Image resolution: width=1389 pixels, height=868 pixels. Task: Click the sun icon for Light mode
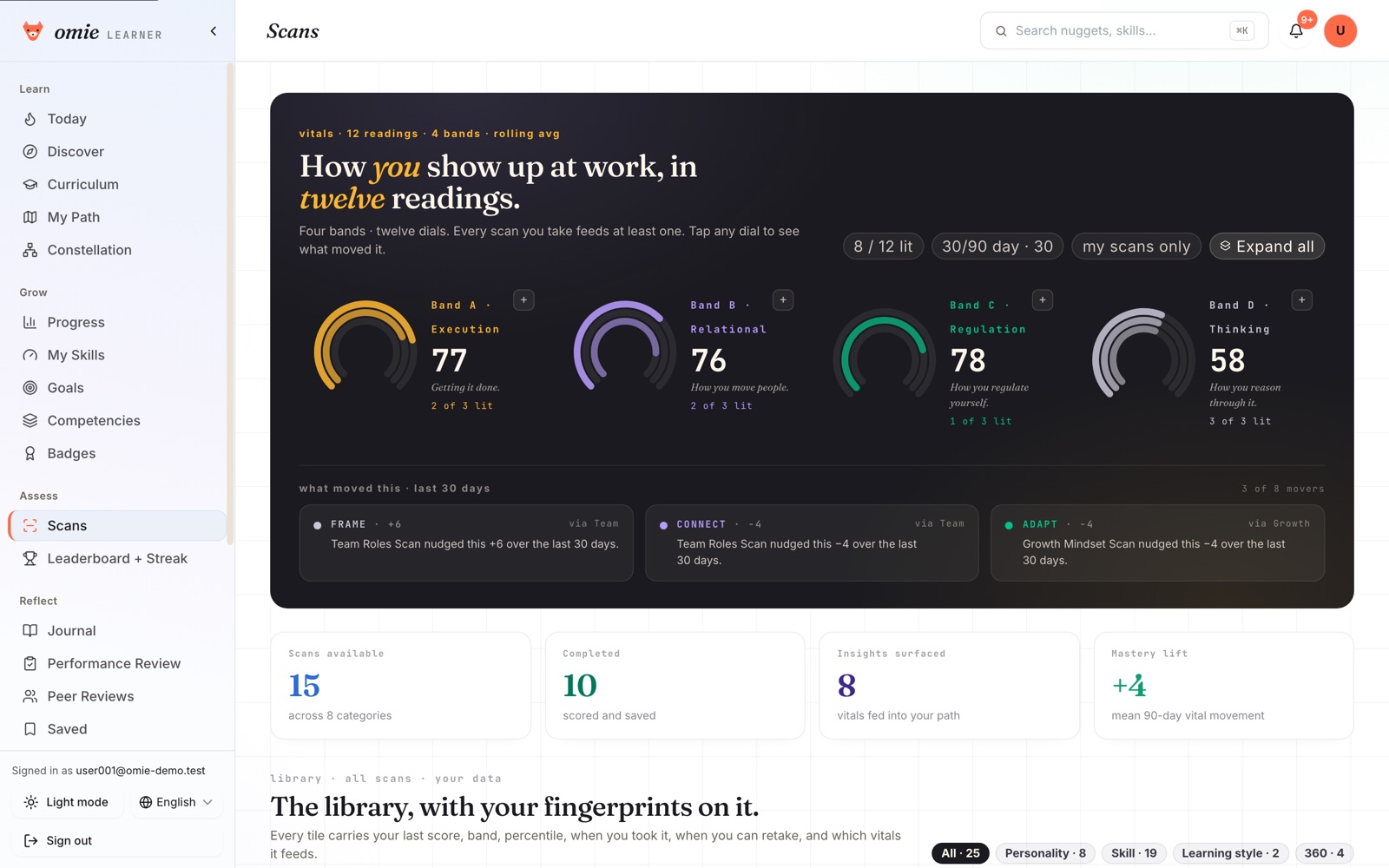pyautogui.click(x=30, y=802)
